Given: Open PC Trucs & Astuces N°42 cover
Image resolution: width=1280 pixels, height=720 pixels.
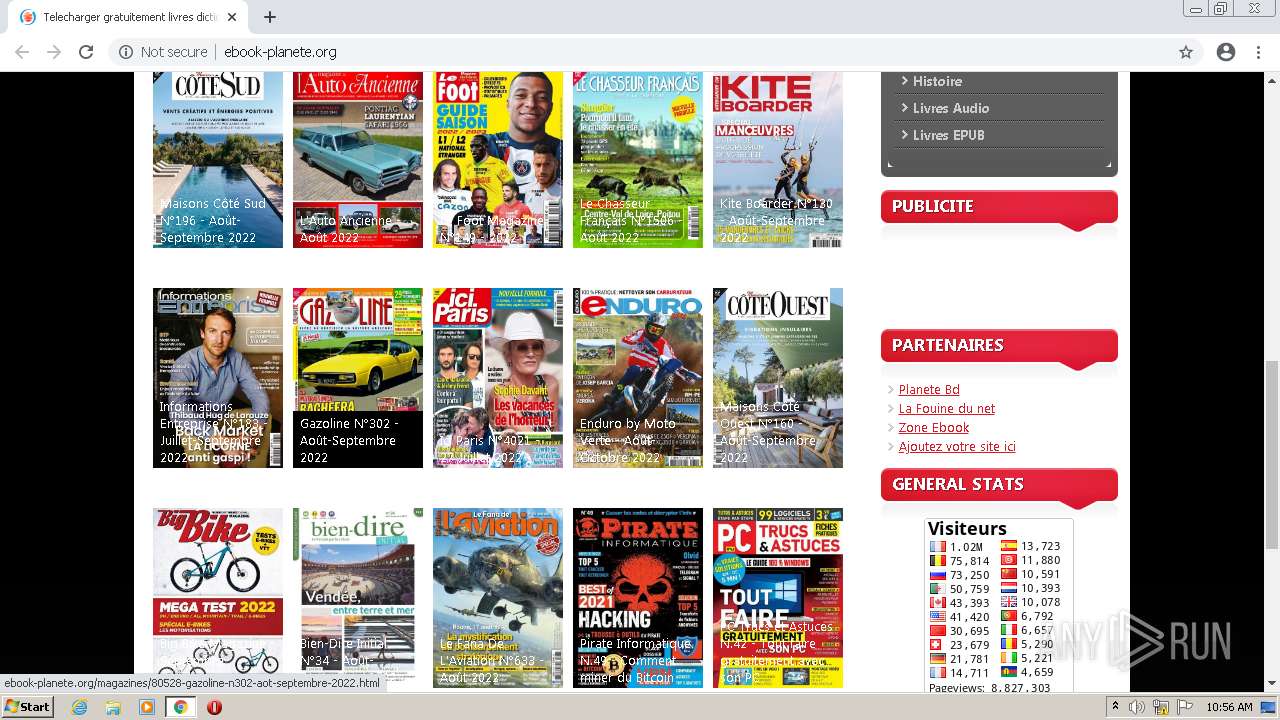Looking at the screenshot, I should coord(778,598).
